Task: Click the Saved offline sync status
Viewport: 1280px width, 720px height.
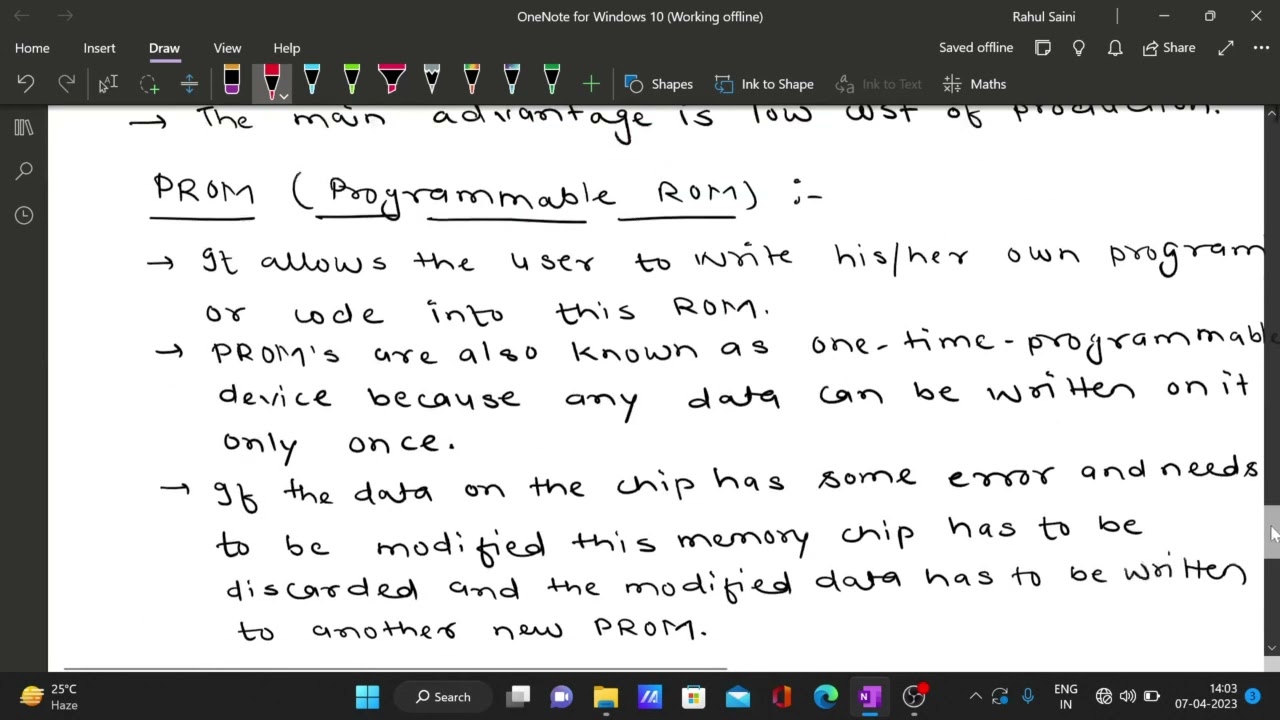Action: [x=976, y=47]
